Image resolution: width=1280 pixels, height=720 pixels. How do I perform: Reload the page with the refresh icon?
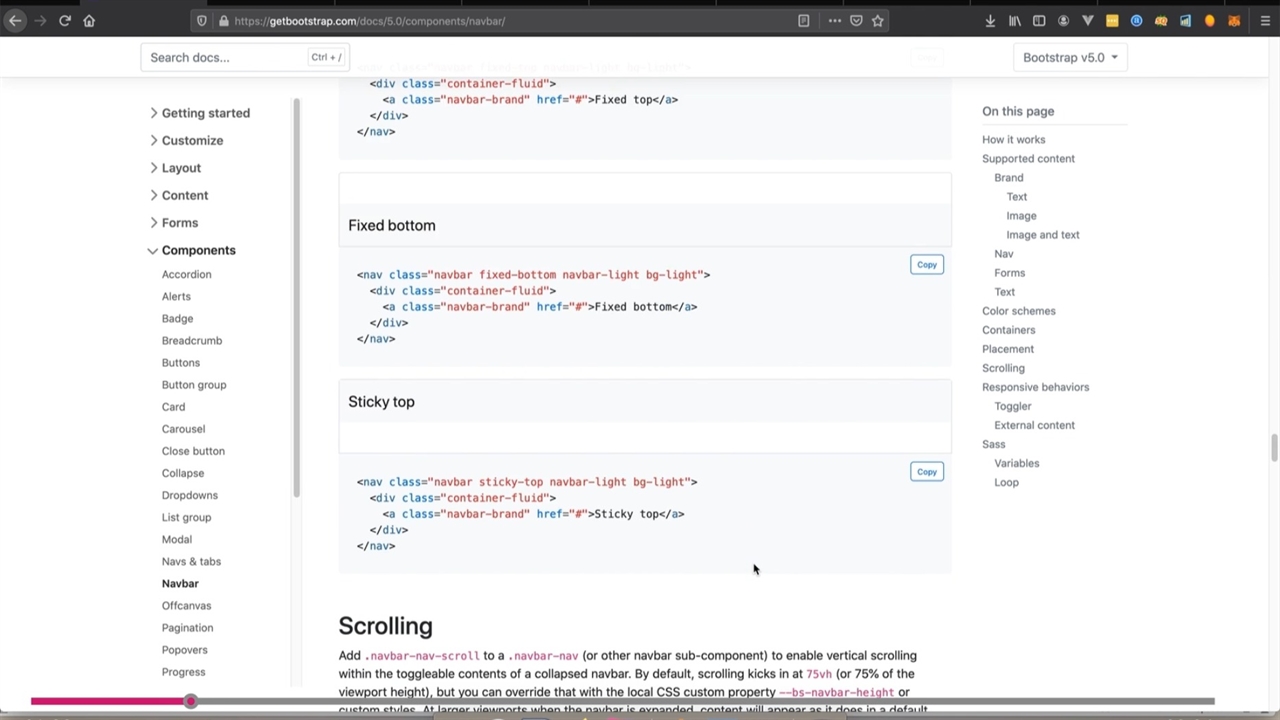pyautogui.click(x=64, y=21)
